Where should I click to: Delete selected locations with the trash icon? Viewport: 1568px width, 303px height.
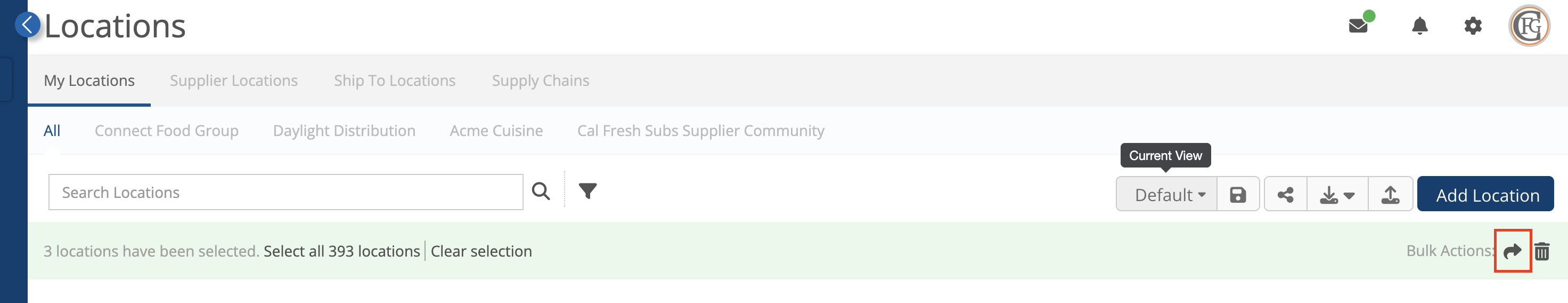(x=1541, y=251)
